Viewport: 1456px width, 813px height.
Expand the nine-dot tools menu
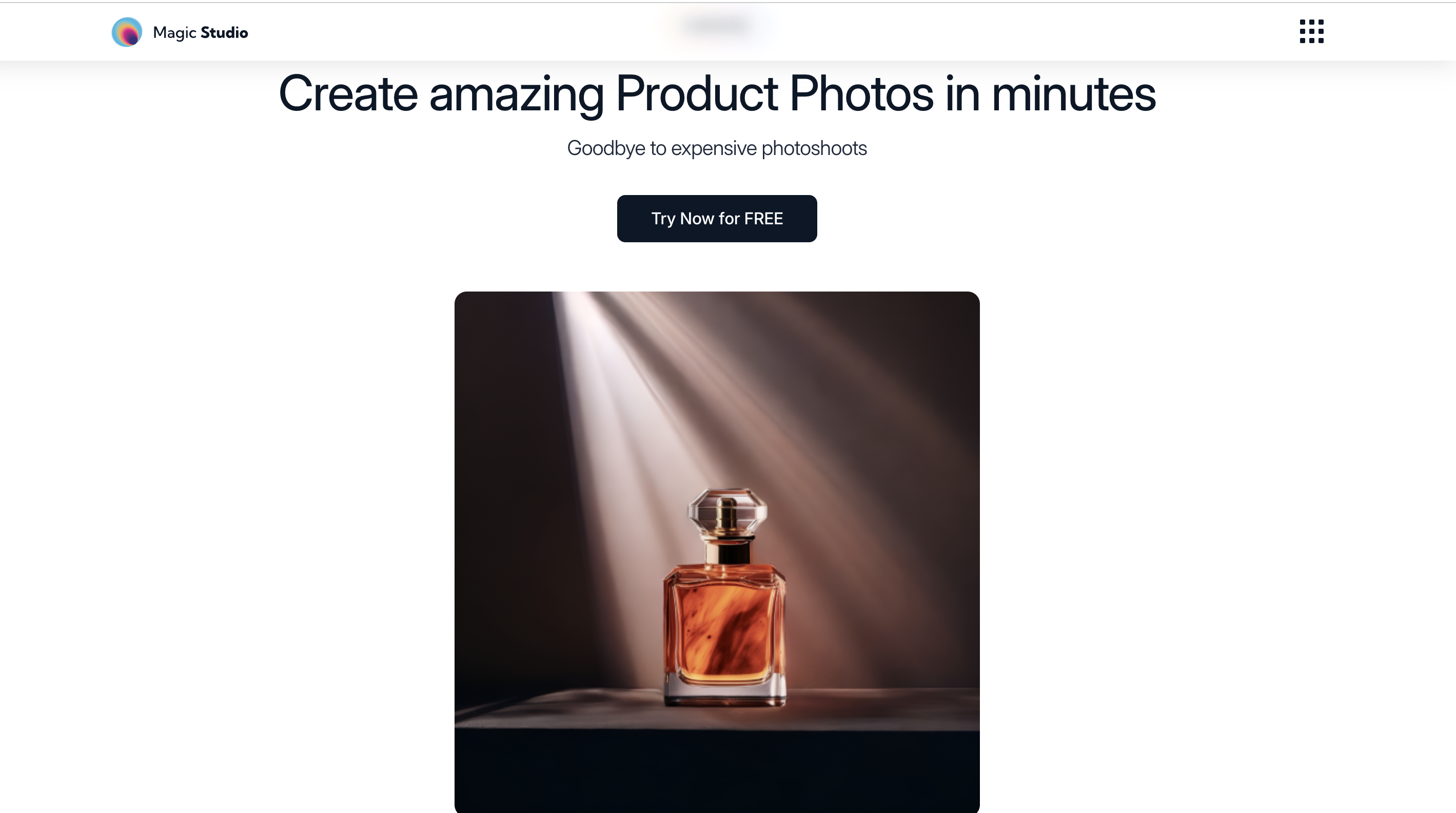tap(1311, 31)
